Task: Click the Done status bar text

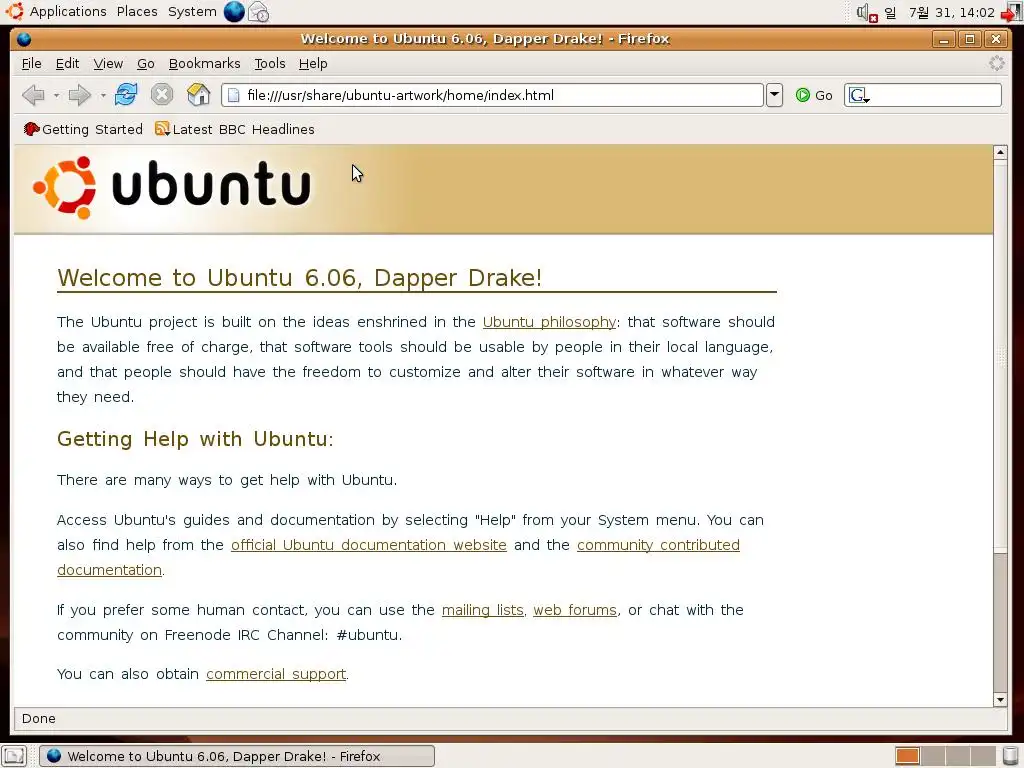Action: (39, 718)
